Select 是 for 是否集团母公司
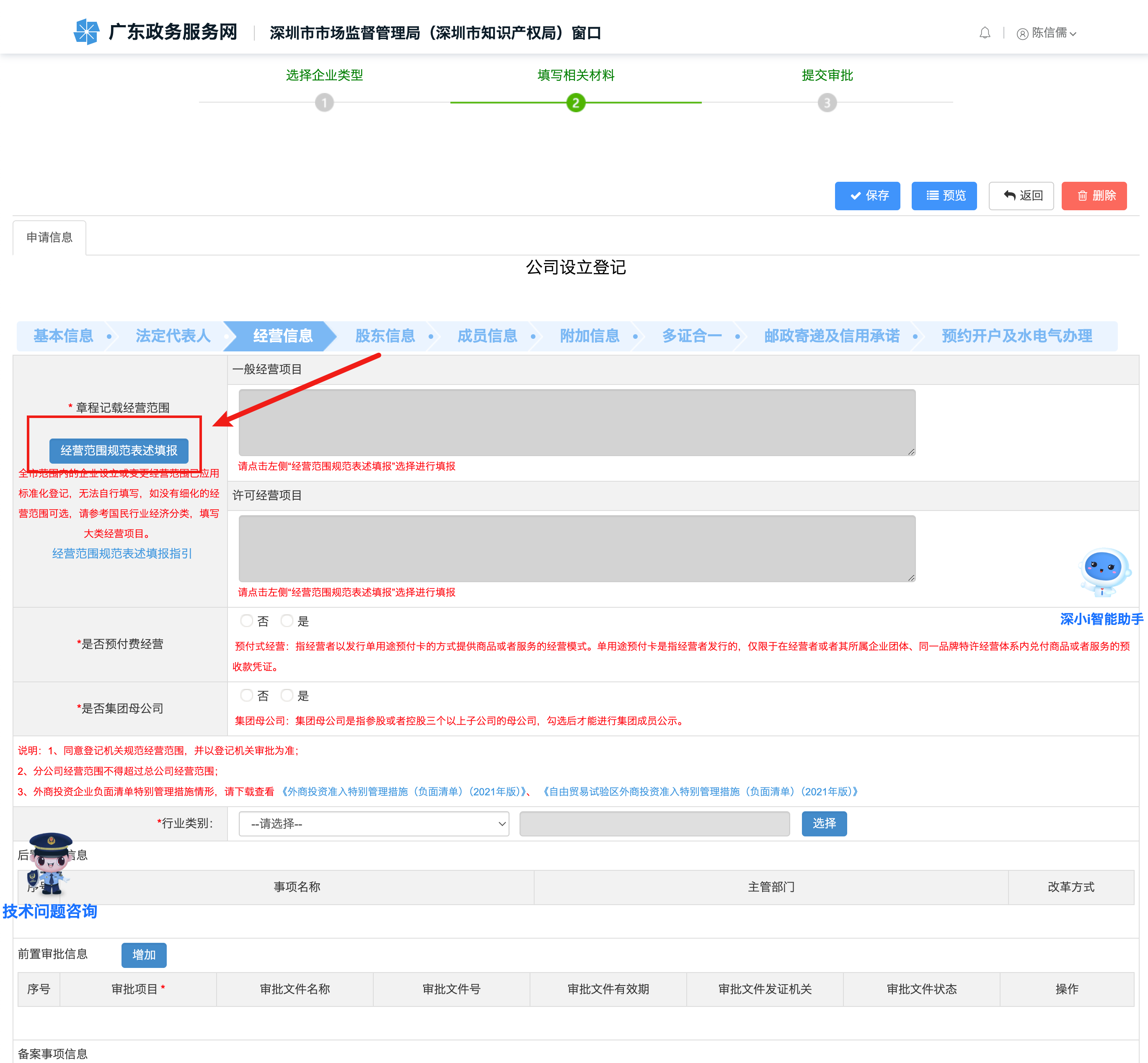Screen dimensions: 1148x1063 pos(287,695)
